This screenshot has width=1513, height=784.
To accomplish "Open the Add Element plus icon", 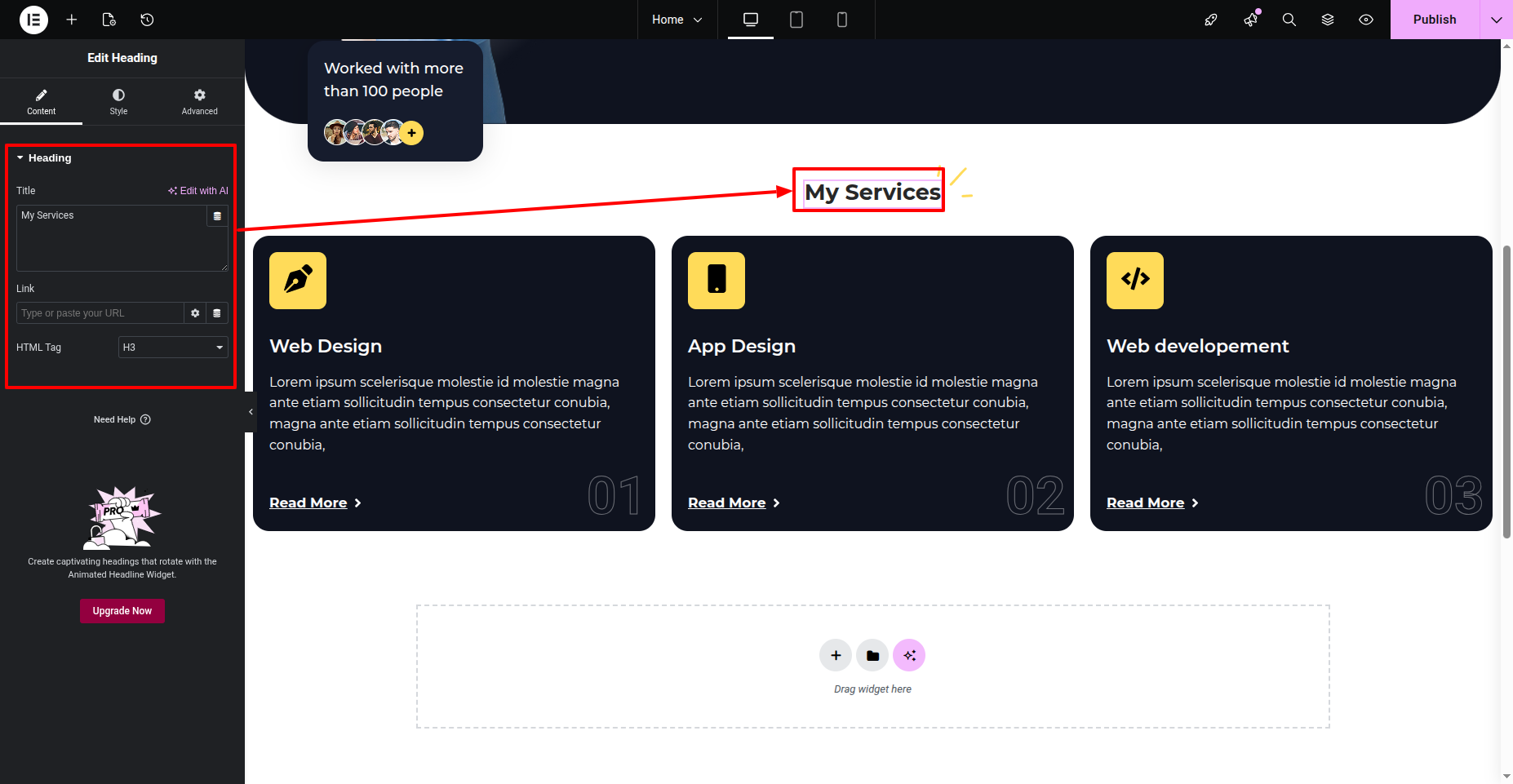I will pyautogui.click(x=72, y=20).
